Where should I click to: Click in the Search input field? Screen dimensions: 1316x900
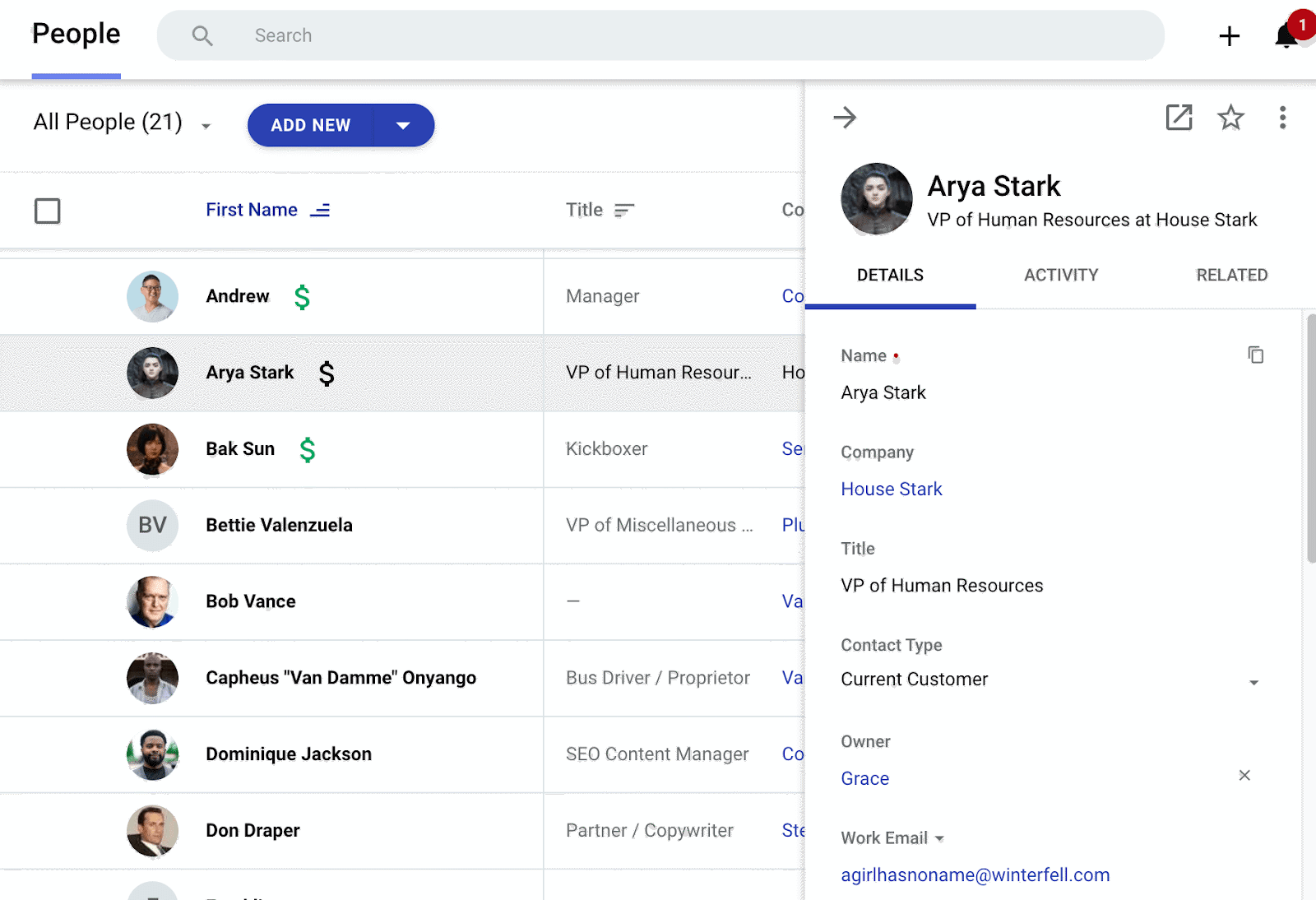660,35
